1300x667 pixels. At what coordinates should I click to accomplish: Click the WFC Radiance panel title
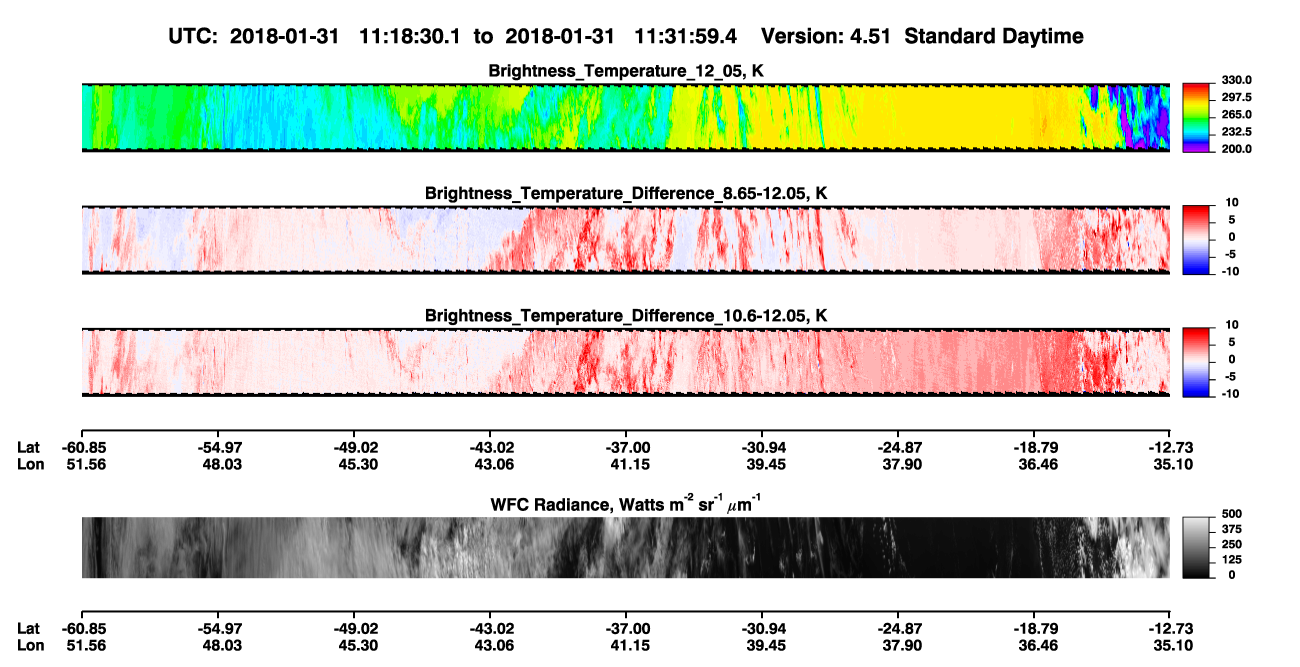[626, 504]
